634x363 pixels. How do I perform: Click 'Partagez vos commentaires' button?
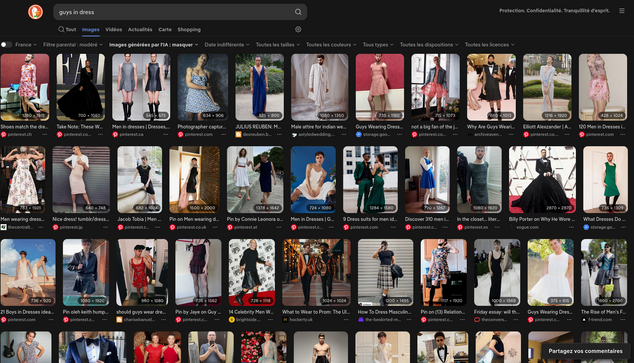pyautogui.click(x=585, y=351)
